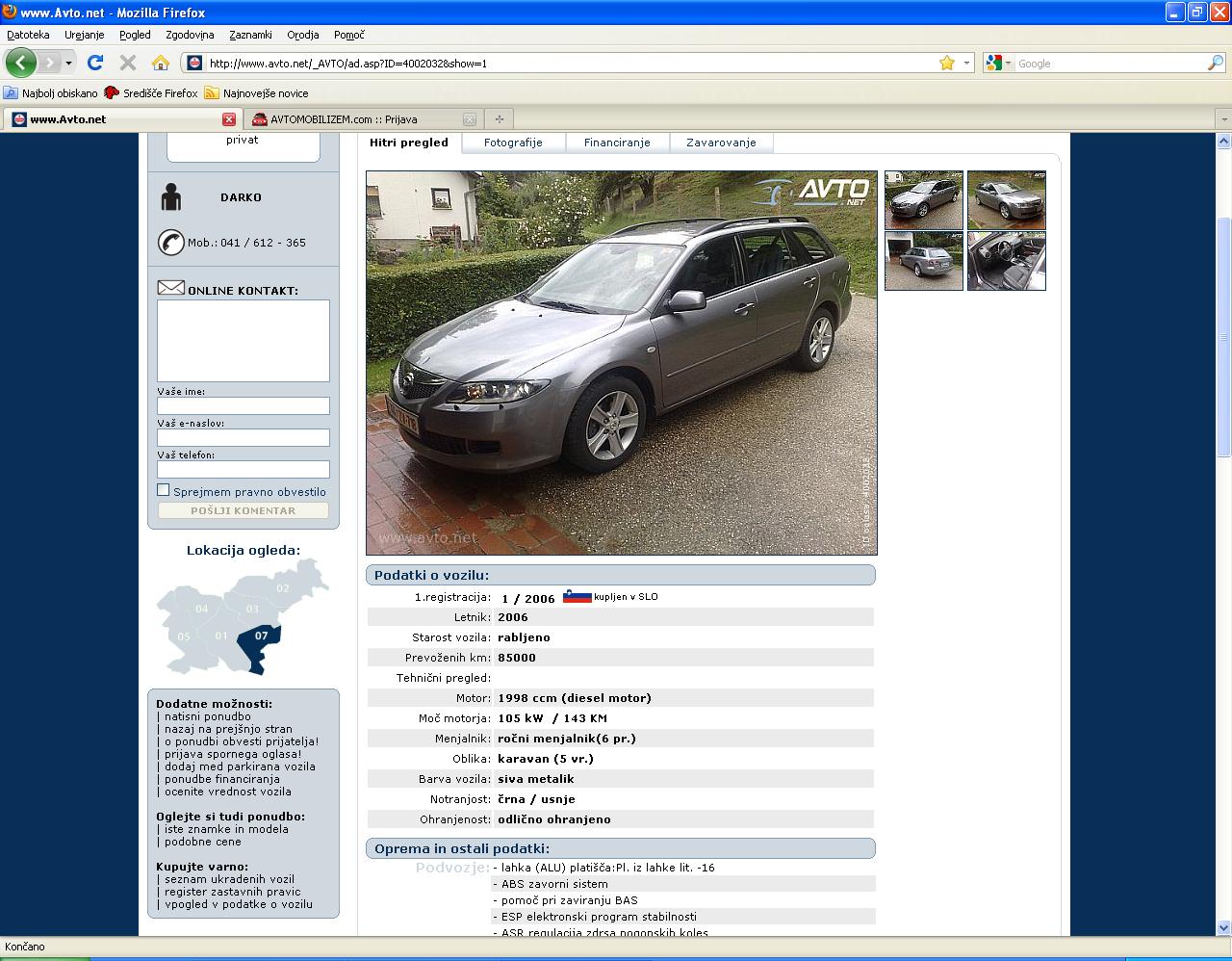Open the Urejanje menu
Screen dimensions: 1232x961
[84, 35]
